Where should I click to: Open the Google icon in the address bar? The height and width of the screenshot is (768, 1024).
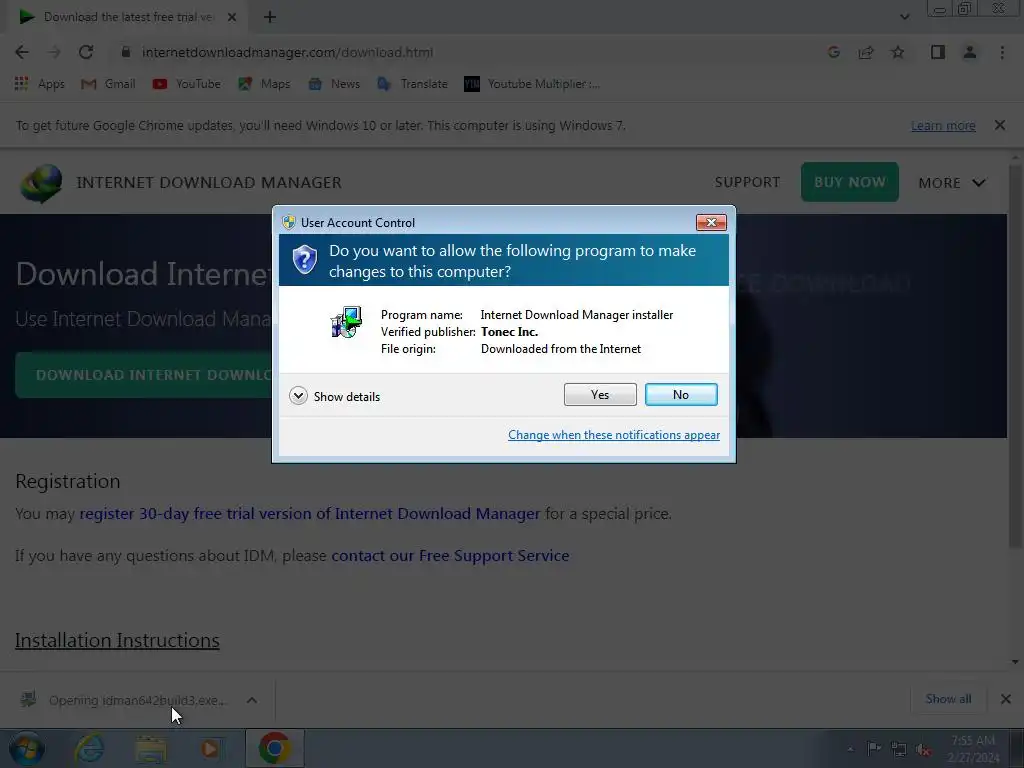click(x=833, y=52)
